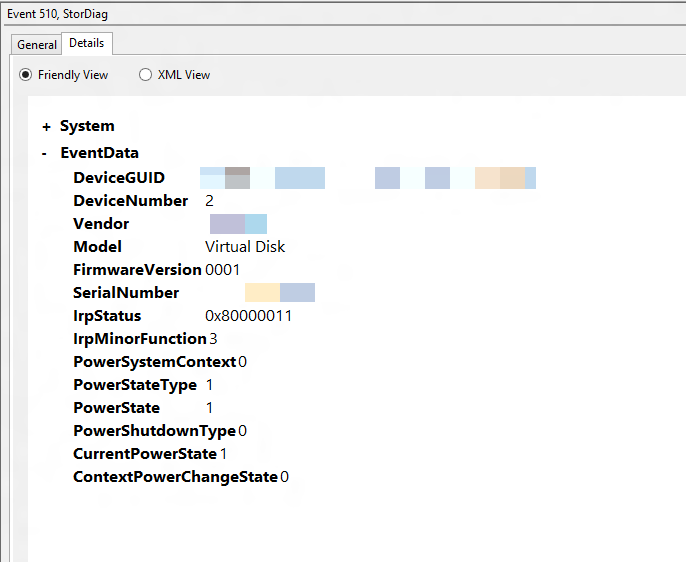The height and width of the screenshot is (562, 686).
Task: Click the IrpMinorFunction field label
Action: (140, 339)
